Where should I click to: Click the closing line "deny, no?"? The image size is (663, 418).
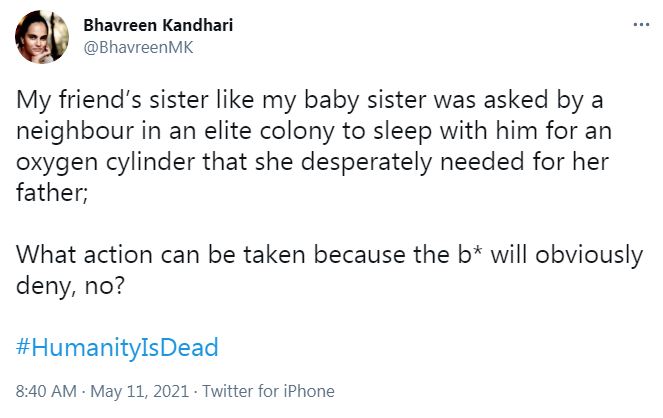[71, 287]
